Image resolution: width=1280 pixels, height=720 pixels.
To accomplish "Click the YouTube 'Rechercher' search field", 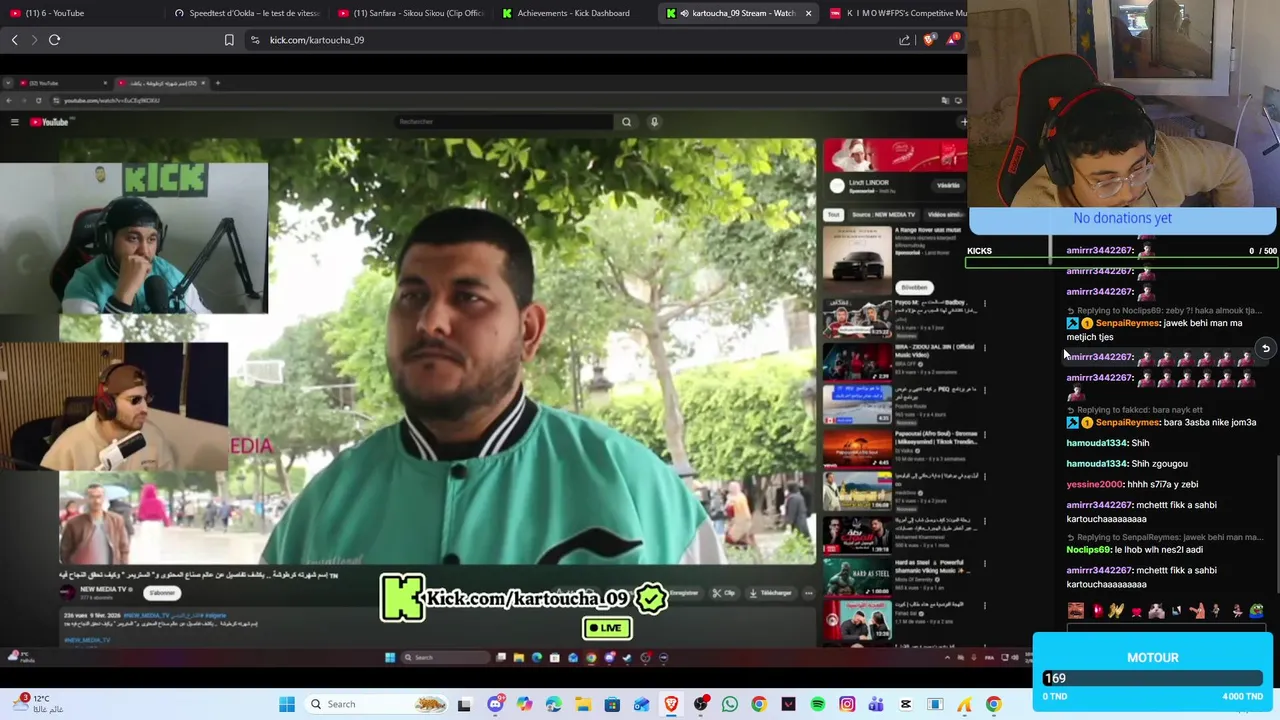I will (x=504, y=122).
